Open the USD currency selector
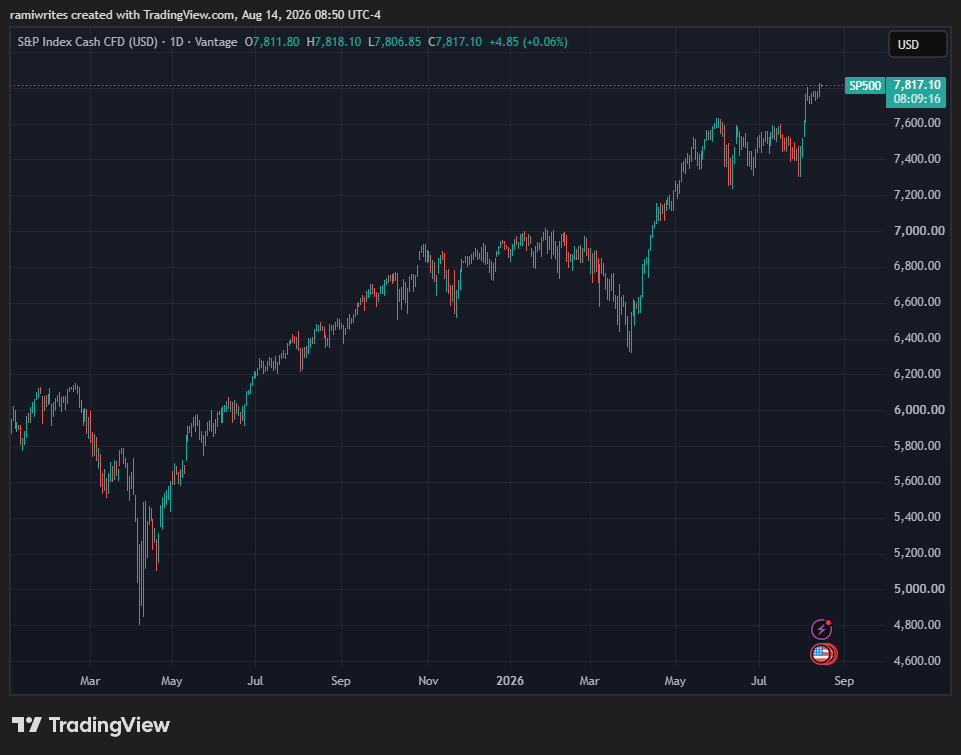Screen dimensions: 961x755 point(917,44)
